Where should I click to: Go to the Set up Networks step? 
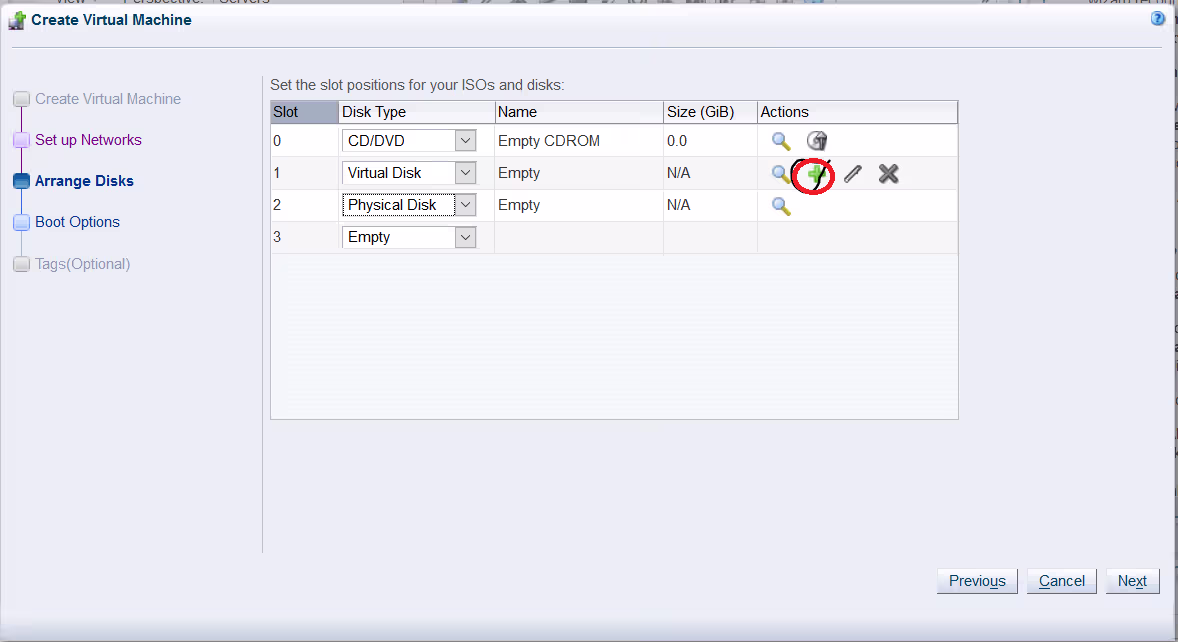pos(88,140)
